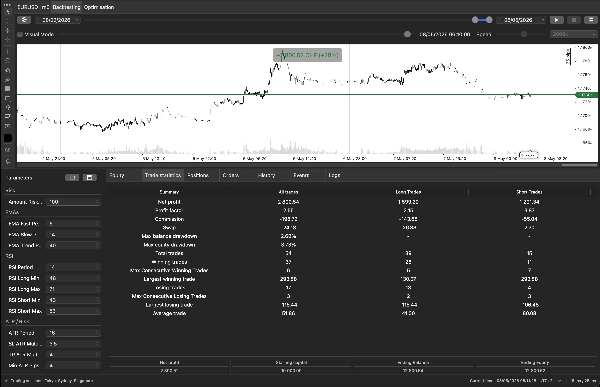Viewport: 600px width, 387px height.
Task: Click the Total trades row label
Action: (169, 253)
